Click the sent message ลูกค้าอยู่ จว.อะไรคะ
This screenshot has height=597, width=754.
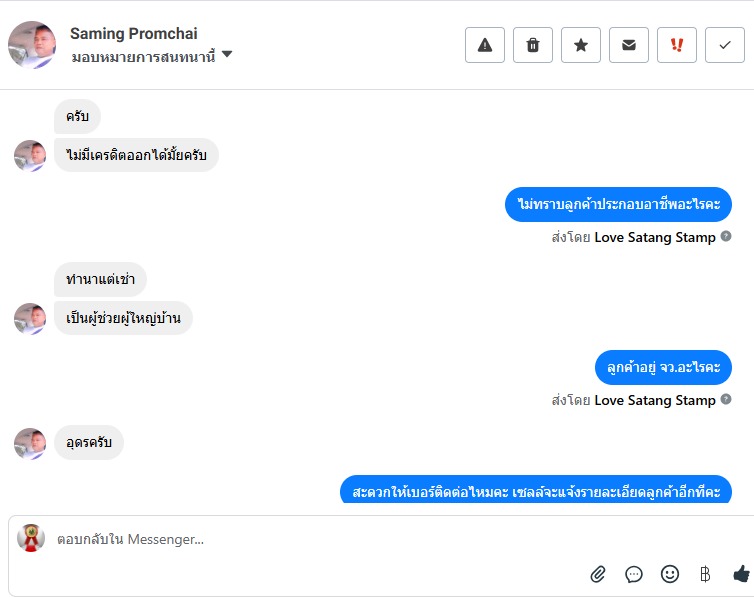pyautogui.click(x=663, y=367)
